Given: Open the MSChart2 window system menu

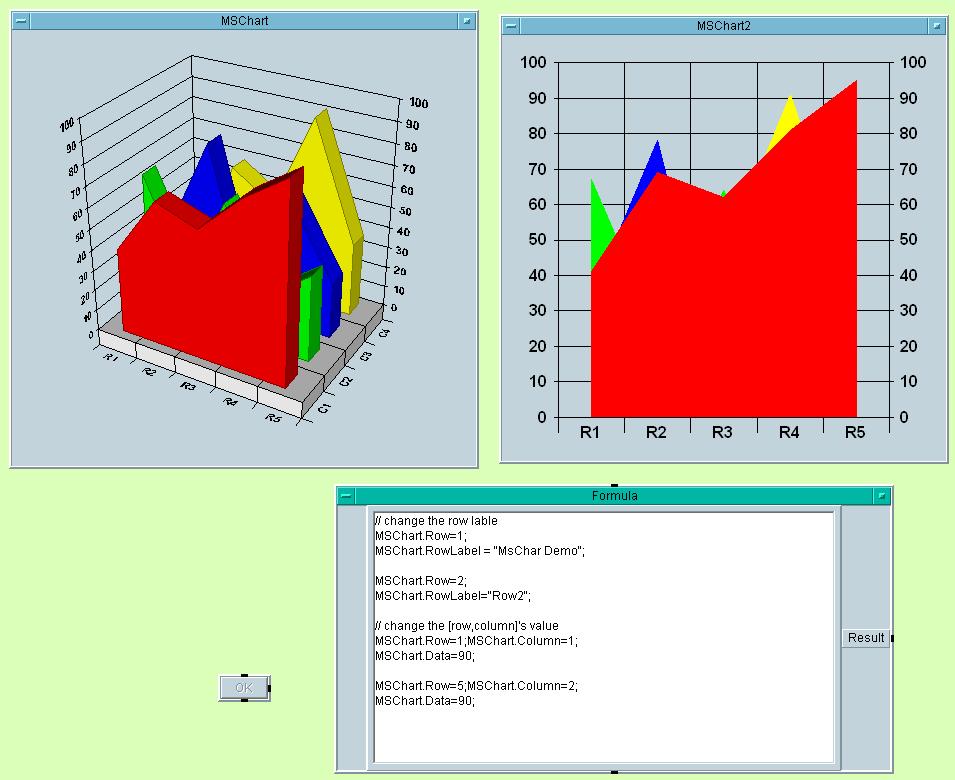Looking at the screenshot, I should [511, 26].
